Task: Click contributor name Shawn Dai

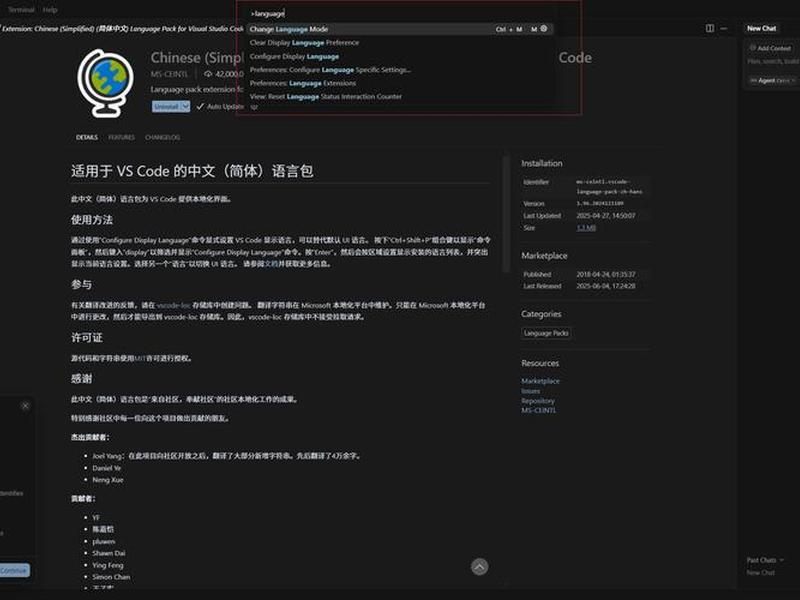Action: pyautogui.click(x=109, y=553)
